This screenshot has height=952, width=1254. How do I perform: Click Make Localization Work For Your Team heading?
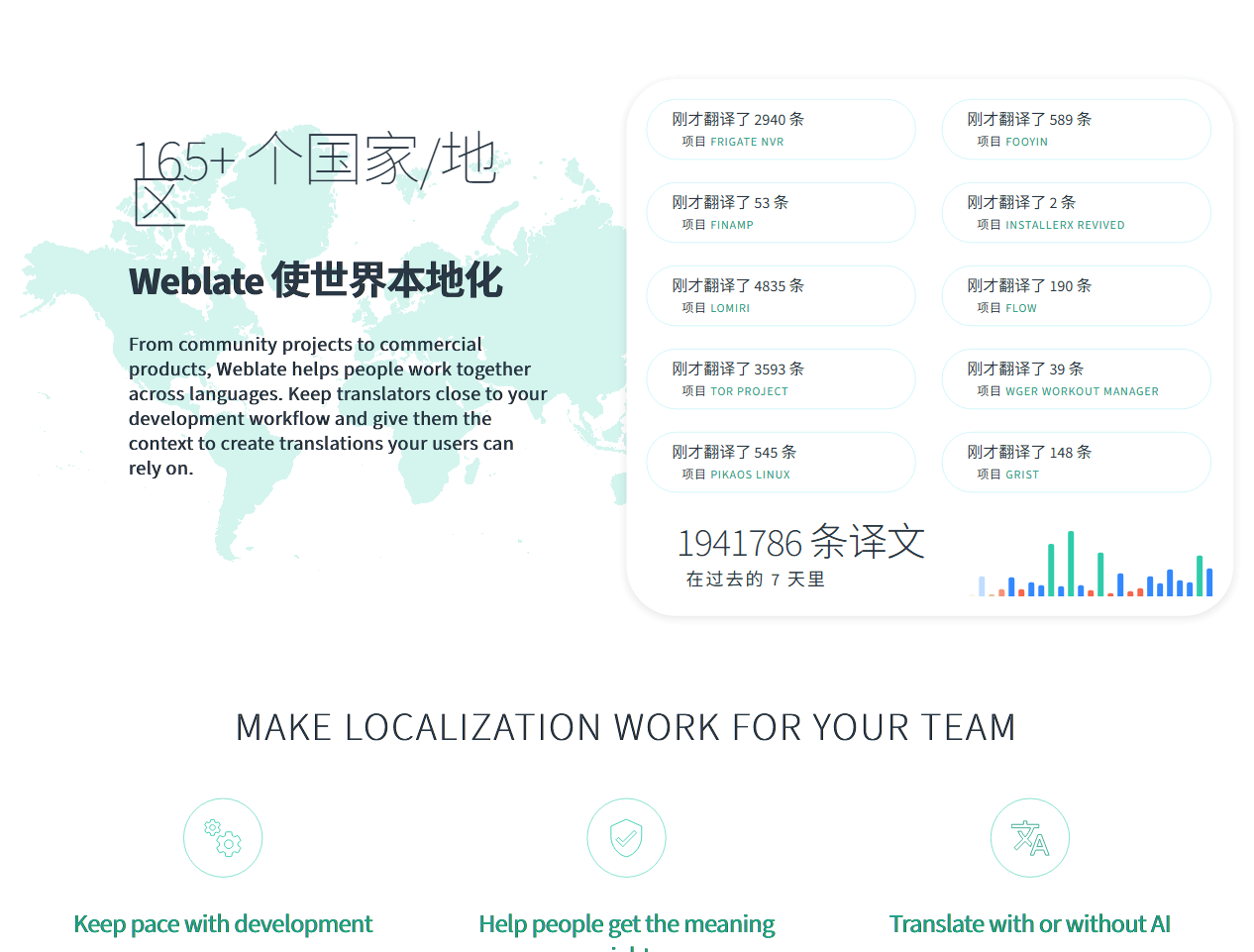point(626,727)
